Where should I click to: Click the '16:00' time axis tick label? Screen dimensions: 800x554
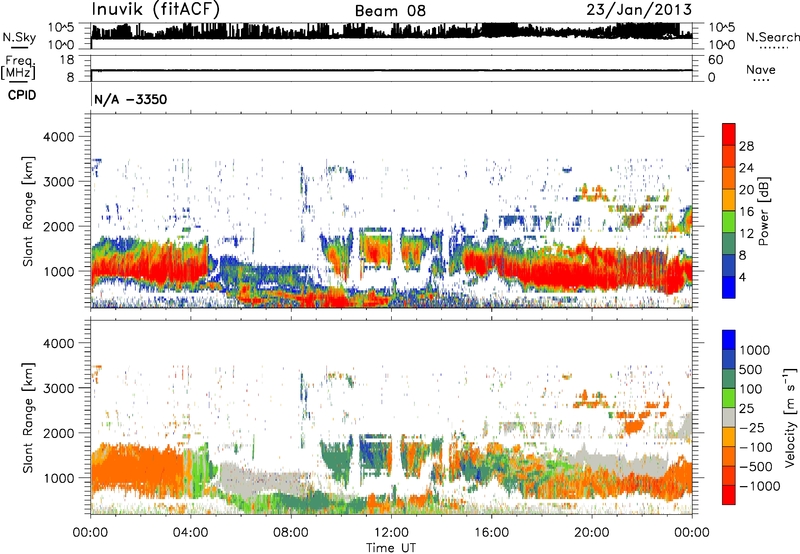[491, 533]
